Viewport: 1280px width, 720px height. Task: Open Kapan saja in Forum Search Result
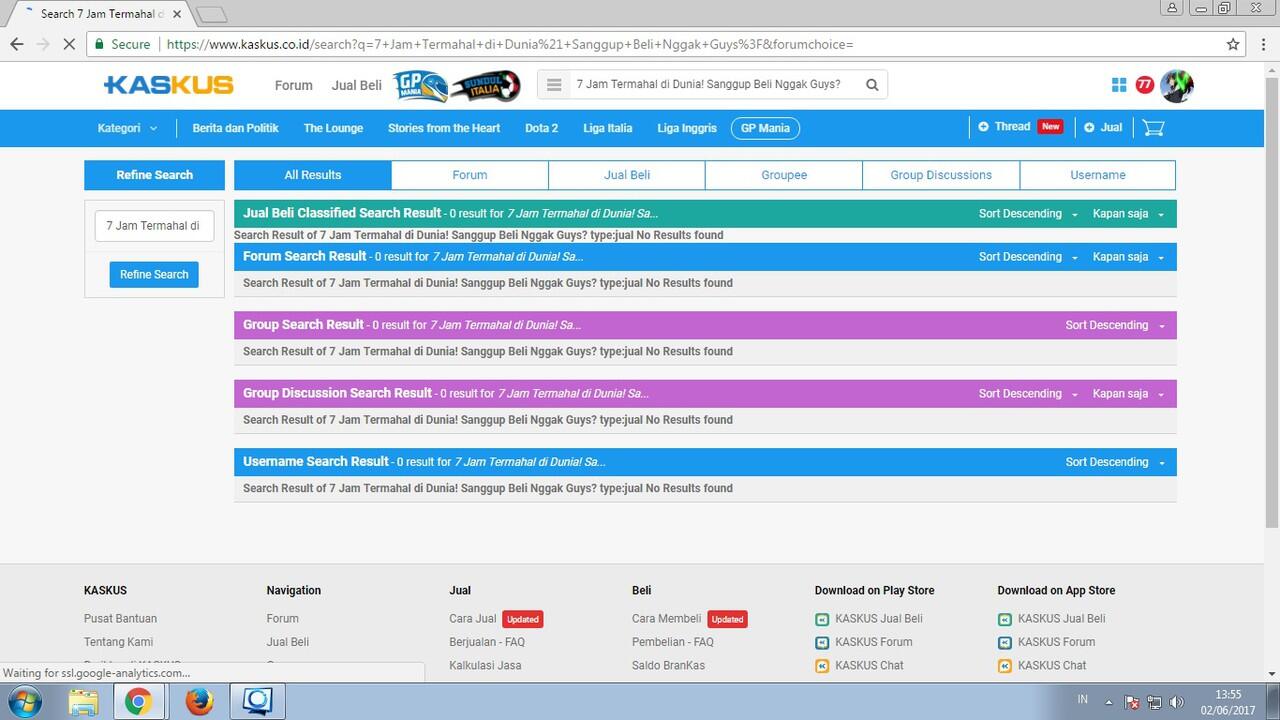[x=1128, y=257]
